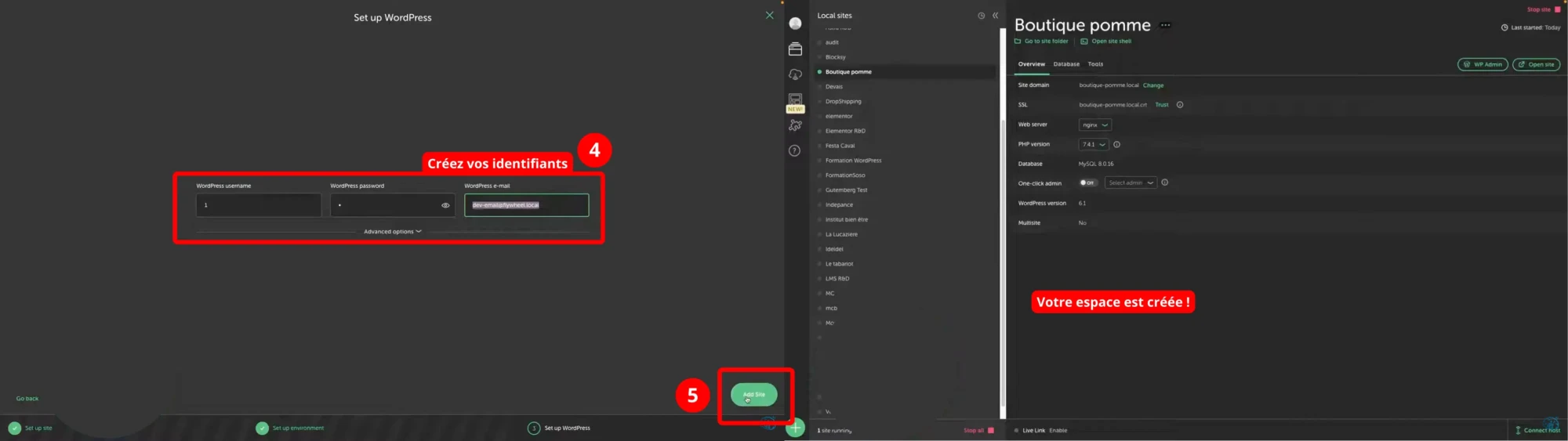
Task: Open the Blueprints icon marked NEW
Action: point(795,103)
